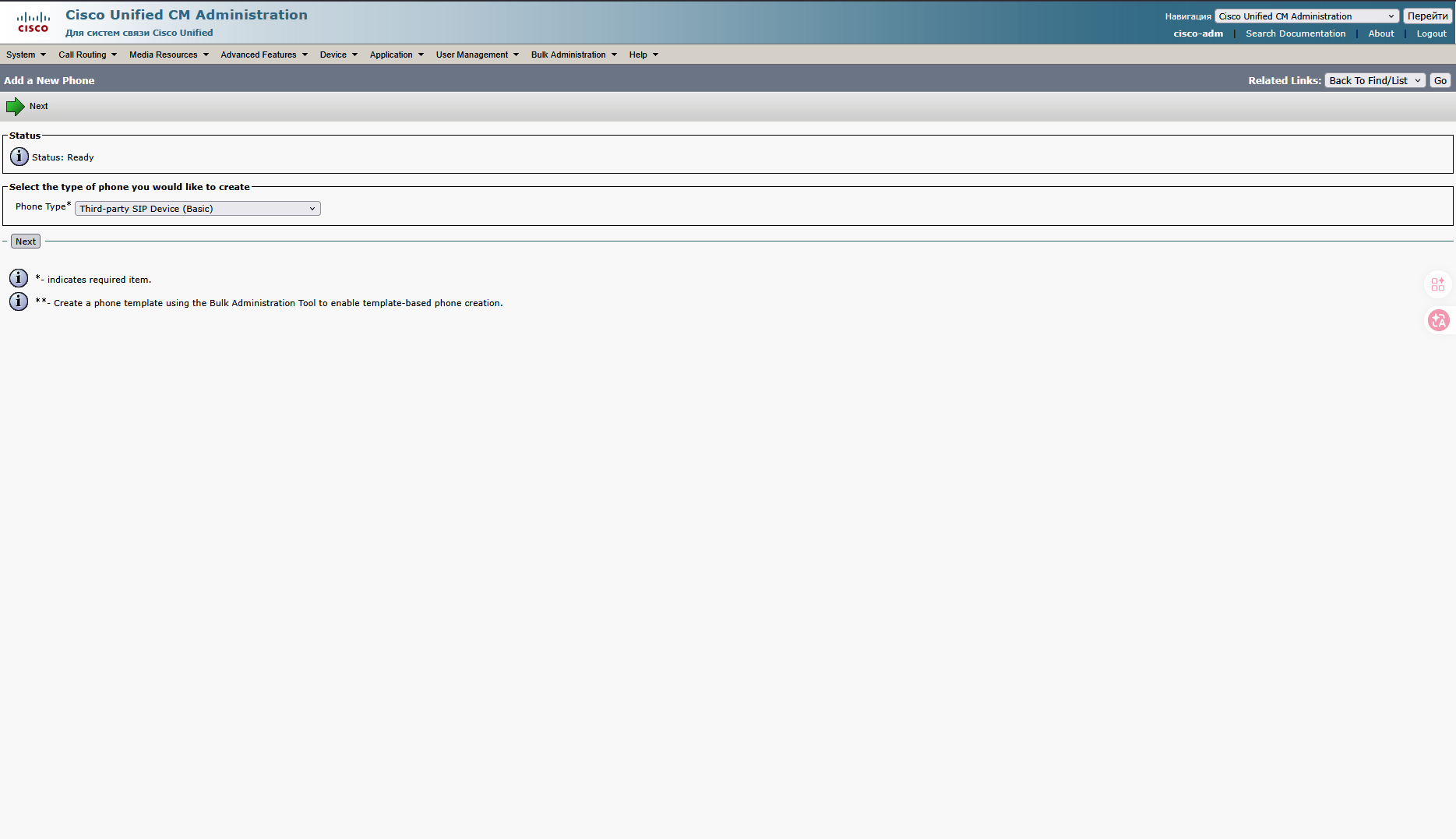Open the Call Routing menu
The image size is (1456, 839).
pos(87,55)
